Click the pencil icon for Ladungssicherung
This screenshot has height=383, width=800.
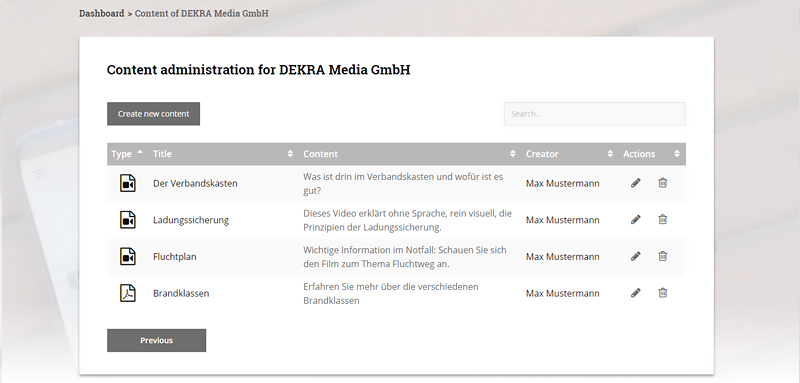(635, 219)
